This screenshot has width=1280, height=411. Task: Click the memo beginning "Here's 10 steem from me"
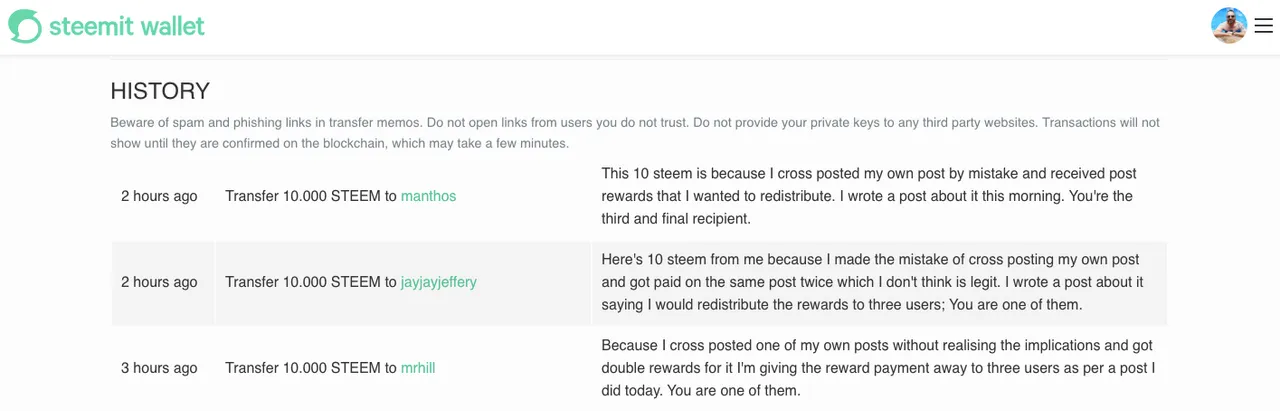pyautogui.click(x=872, y=282)
